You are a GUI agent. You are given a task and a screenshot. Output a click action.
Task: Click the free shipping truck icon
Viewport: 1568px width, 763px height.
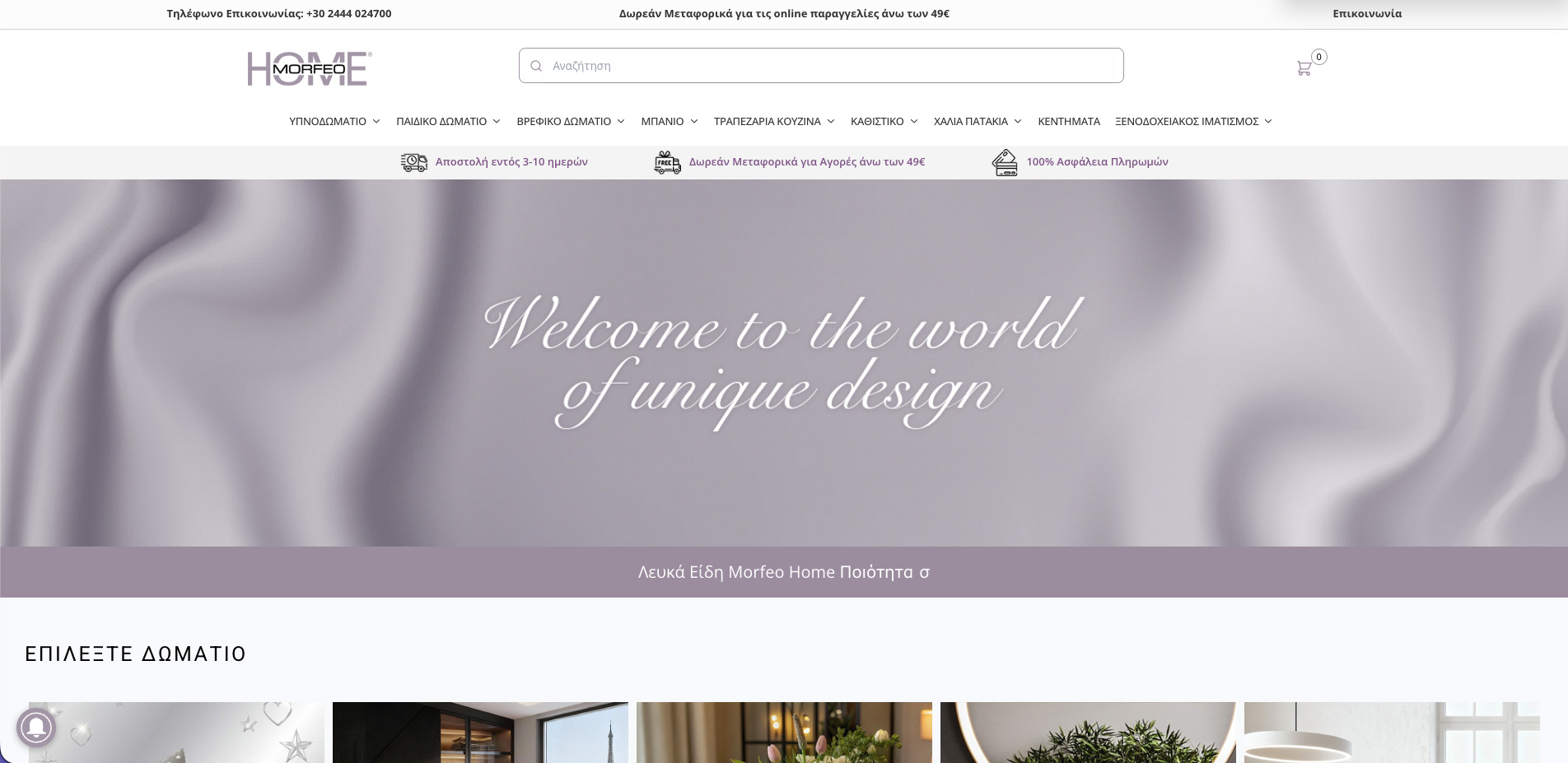pos(668,162)
